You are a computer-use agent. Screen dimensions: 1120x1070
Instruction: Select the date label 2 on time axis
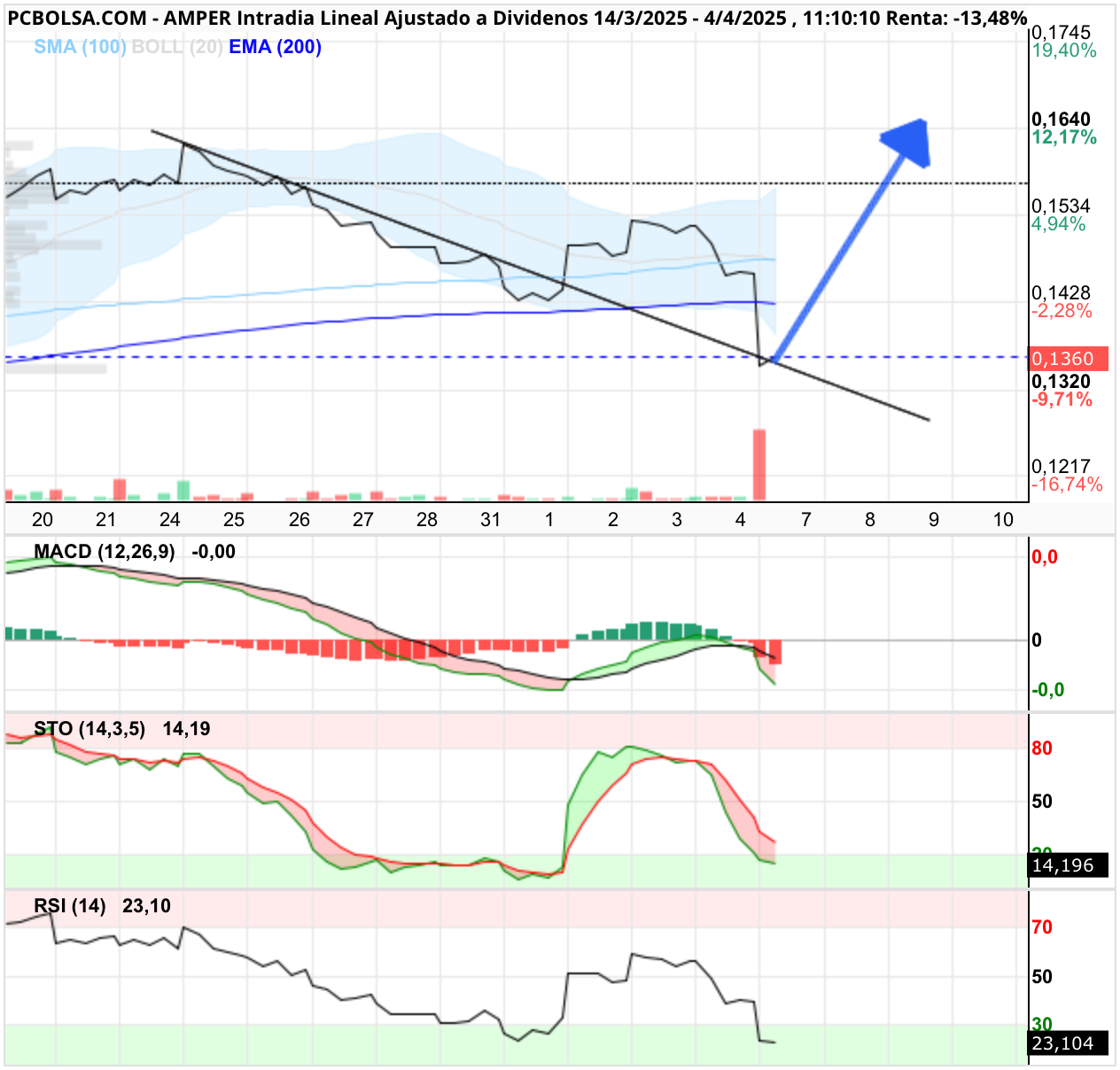pos(613,520)
